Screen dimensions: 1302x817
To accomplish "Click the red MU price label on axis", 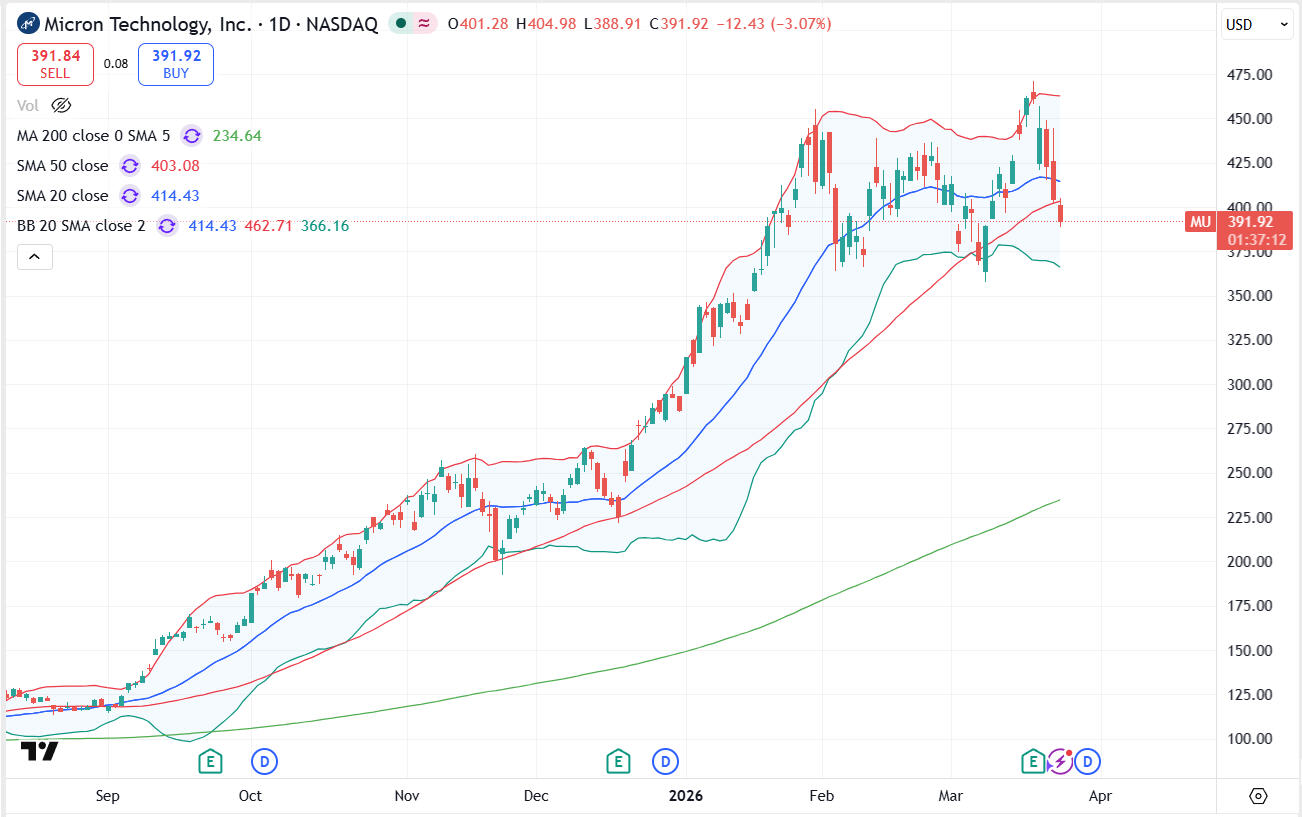I will tap(1201, 222).
